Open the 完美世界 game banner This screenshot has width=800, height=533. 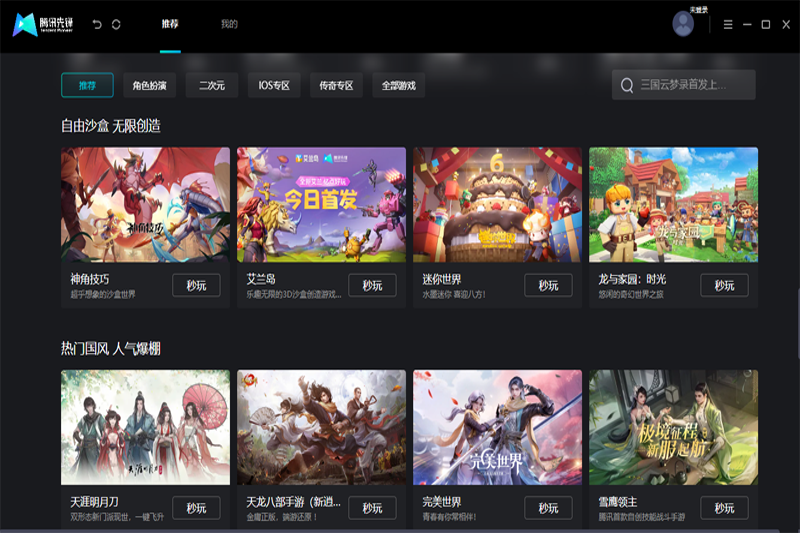coord(497,427)
